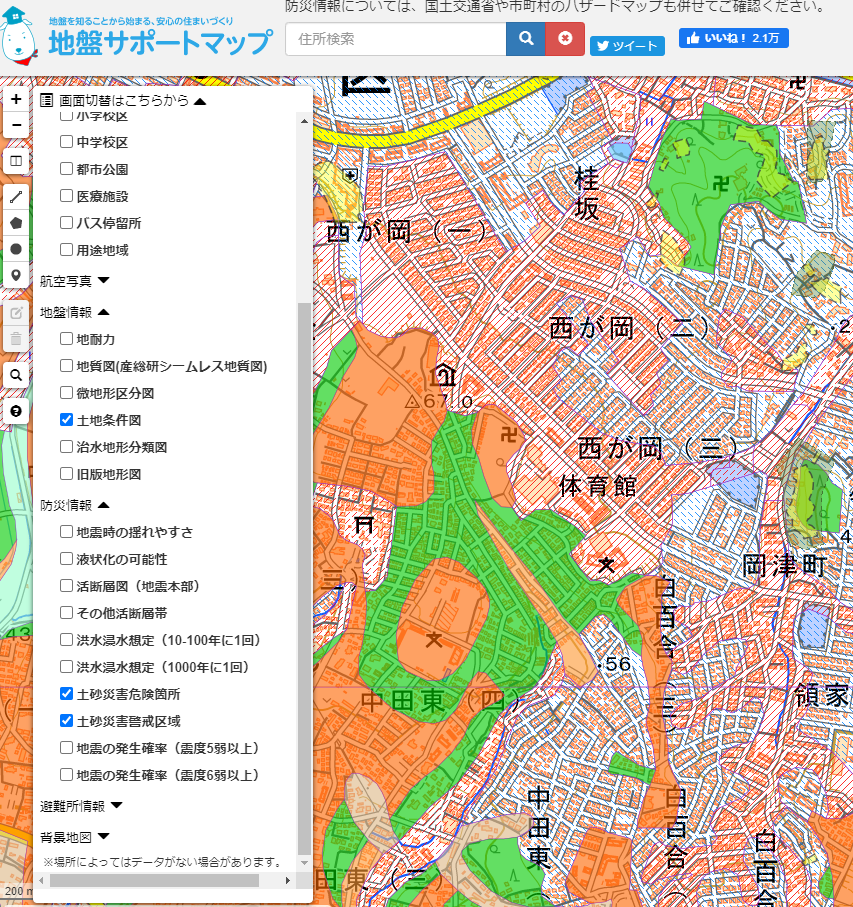The height and width of the screenshot is (907, 853).
Task: Click the blue address search button
Action: [526, 39]
